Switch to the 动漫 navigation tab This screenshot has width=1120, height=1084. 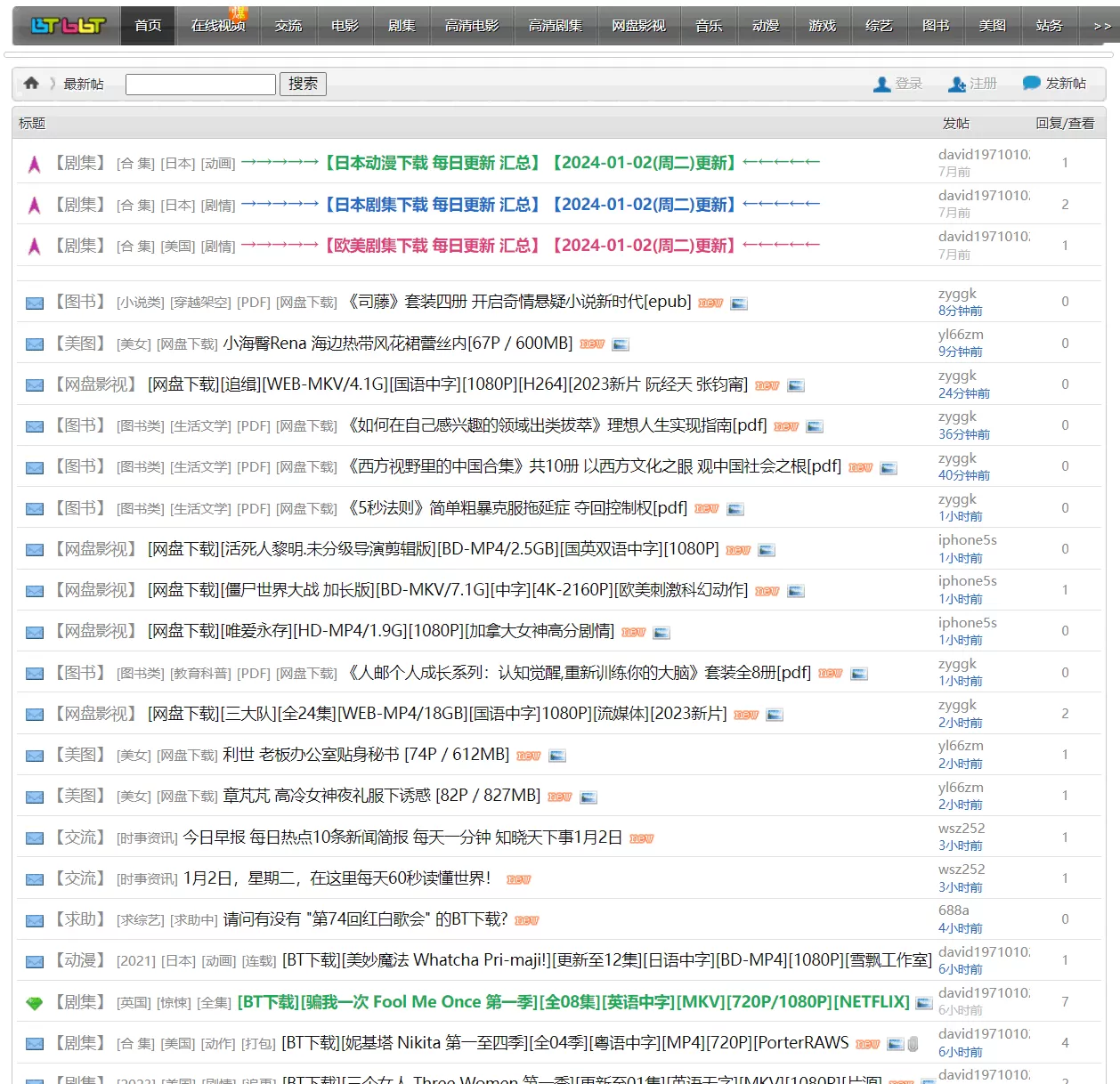[x=766, y=26]
